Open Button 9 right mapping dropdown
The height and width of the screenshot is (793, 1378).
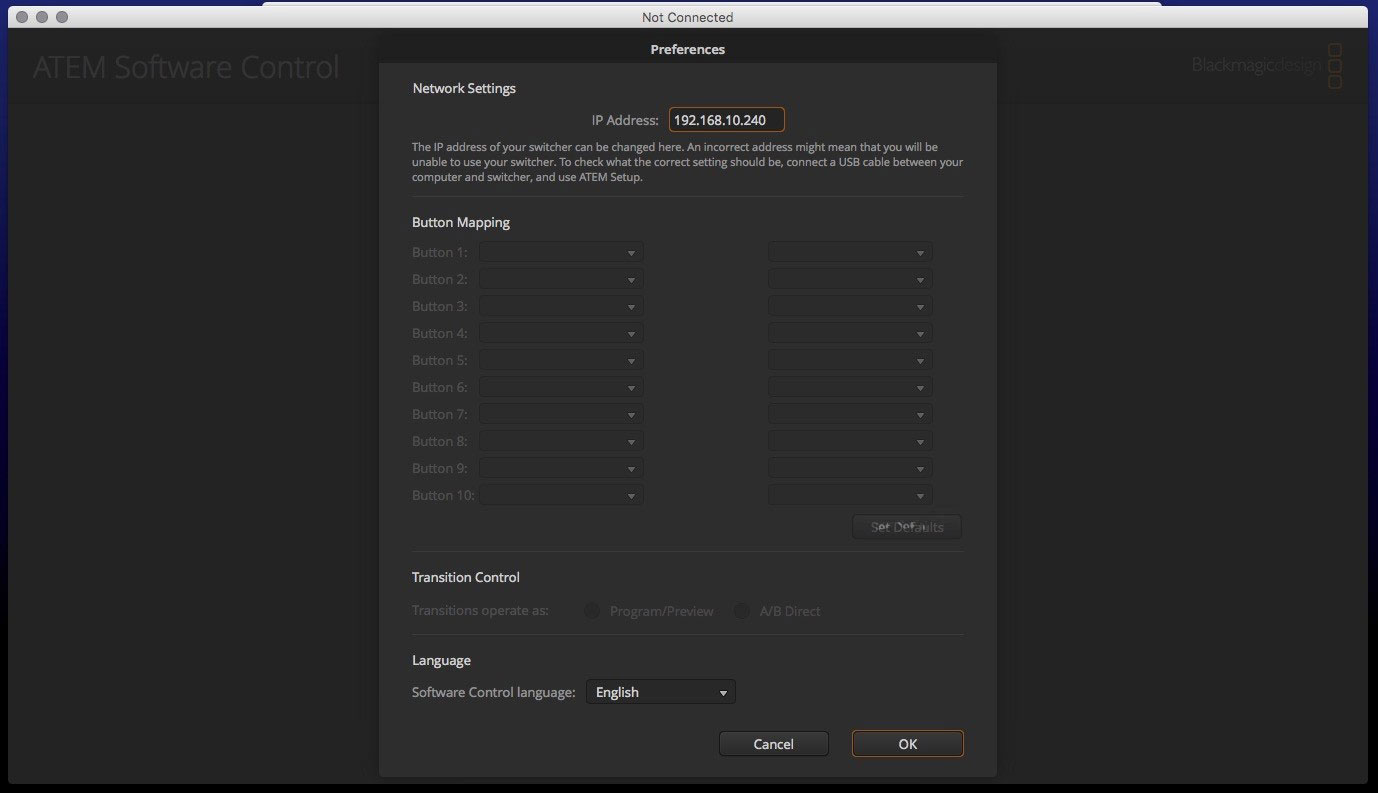(x=850, y=468)
